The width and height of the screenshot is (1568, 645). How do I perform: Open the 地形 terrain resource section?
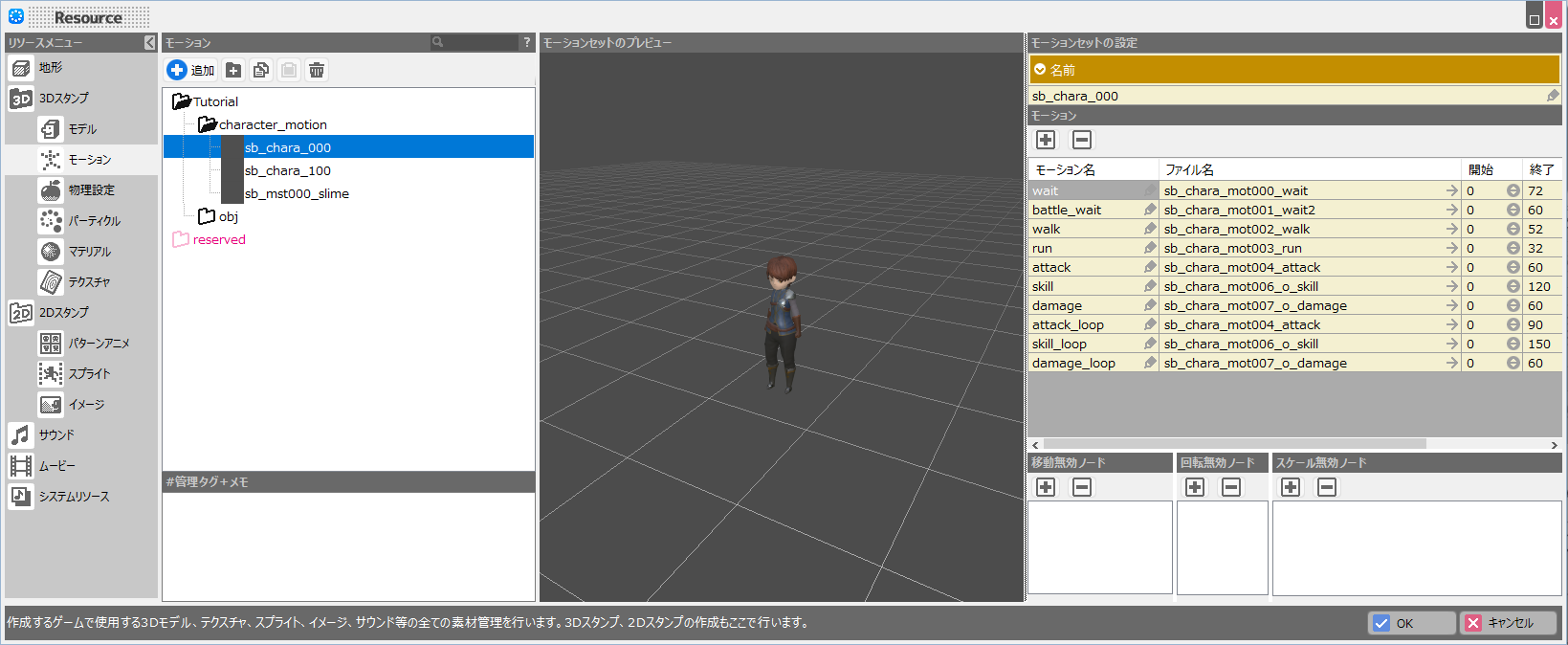point(50,68)
